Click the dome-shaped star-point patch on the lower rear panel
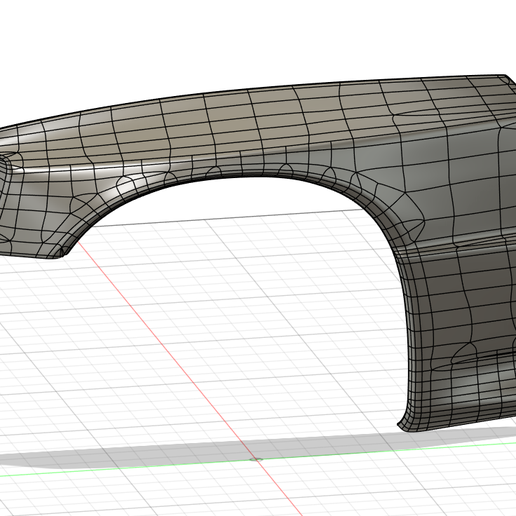The height and width of the screenshot is (516, 516). point(466,353)
